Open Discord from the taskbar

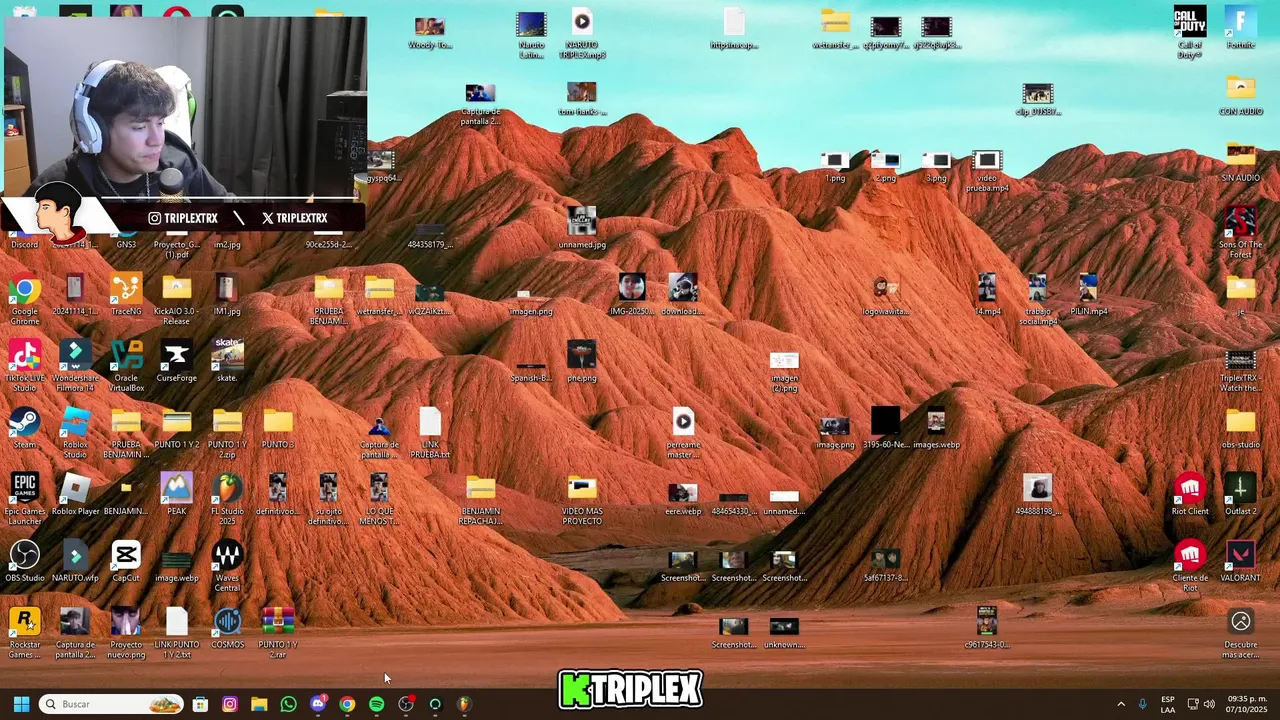coord(318,704)
